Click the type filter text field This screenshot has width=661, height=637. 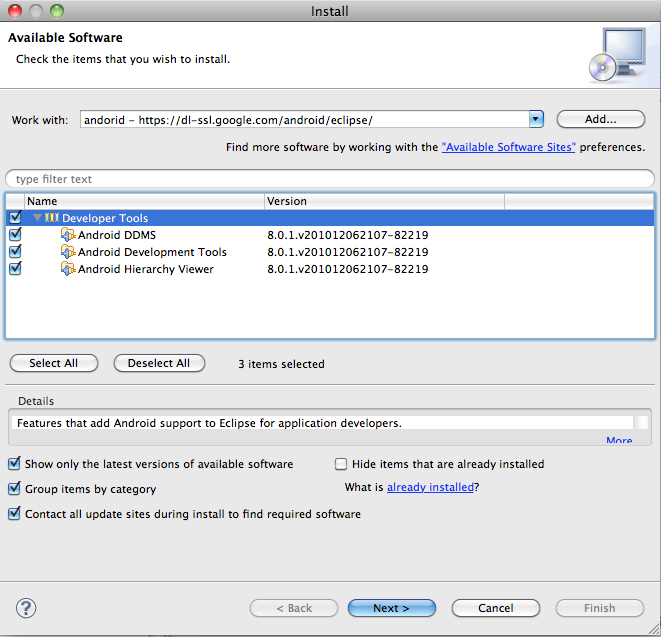click(330, 179)
